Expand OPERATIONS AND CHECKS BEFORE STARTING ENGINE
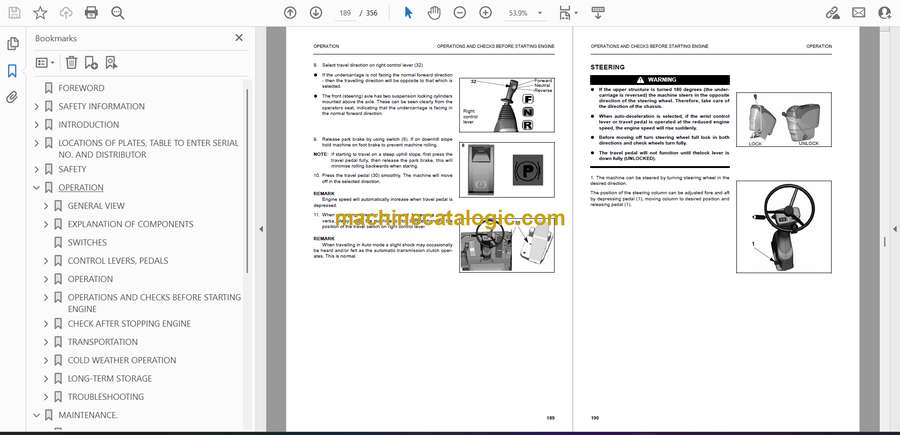This screenshot has height=435, width=900. click(x=46, y=297)
